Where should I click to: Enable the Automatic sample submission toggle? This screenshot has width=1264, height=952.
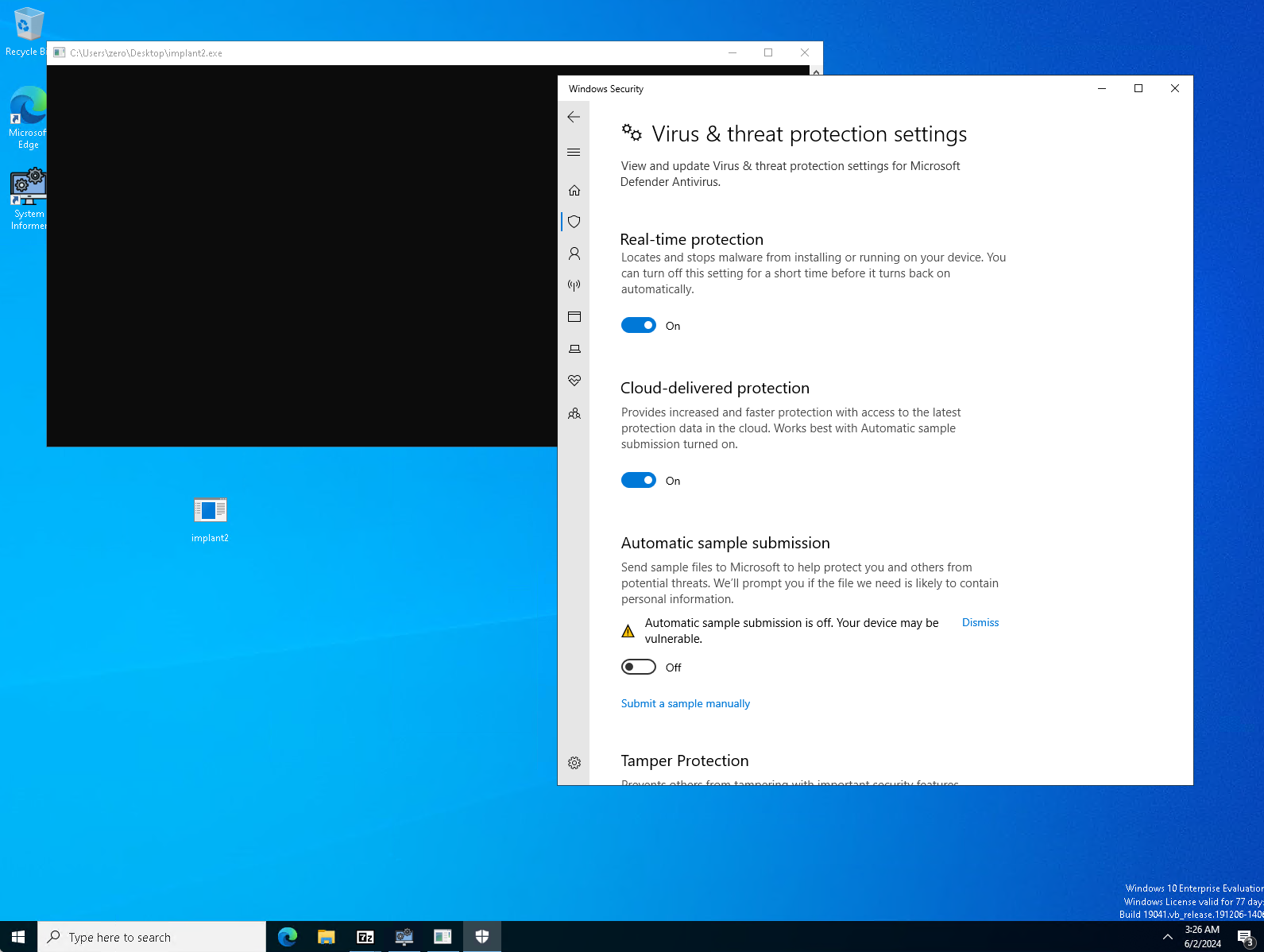coord(639,667)
